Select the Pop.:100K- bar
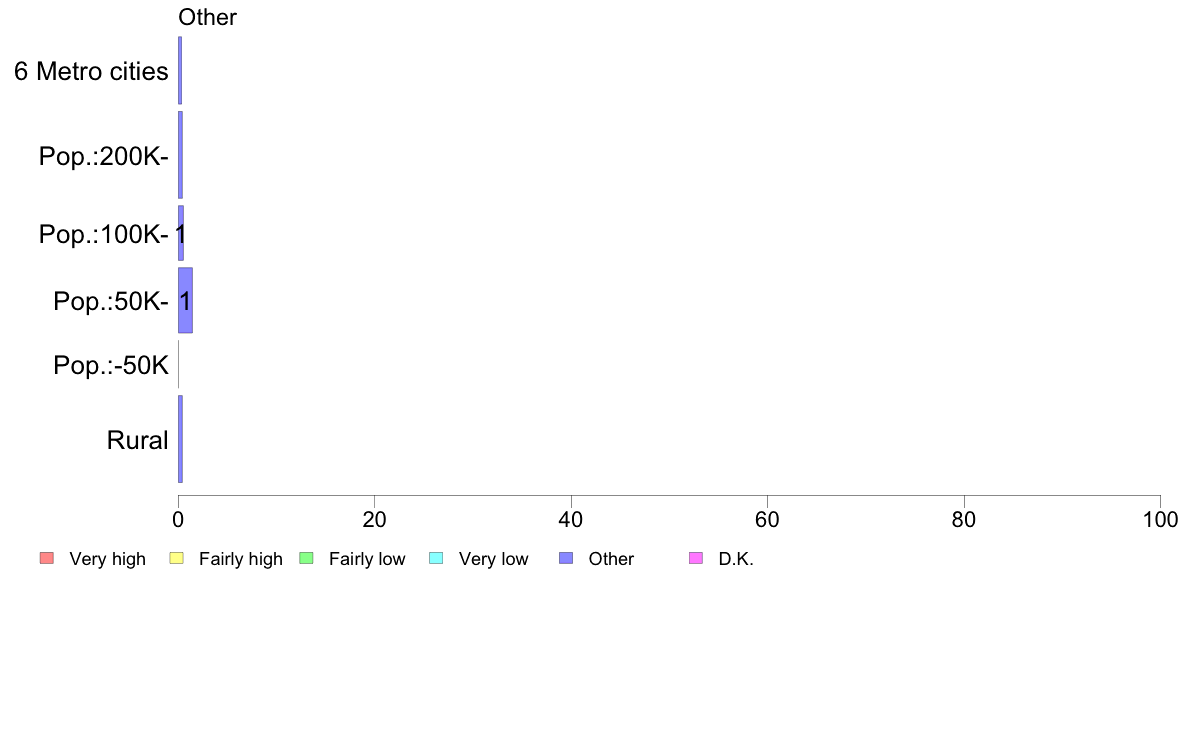This screenshot has height=736, width=1188. [x=181, y=233]
